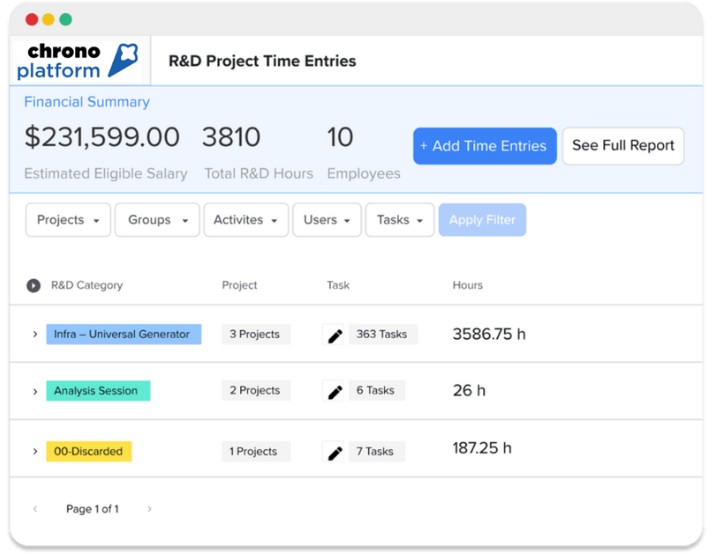Expand the Analysis Session row
Screen dimensions: 712x554
tap(35, 392)
